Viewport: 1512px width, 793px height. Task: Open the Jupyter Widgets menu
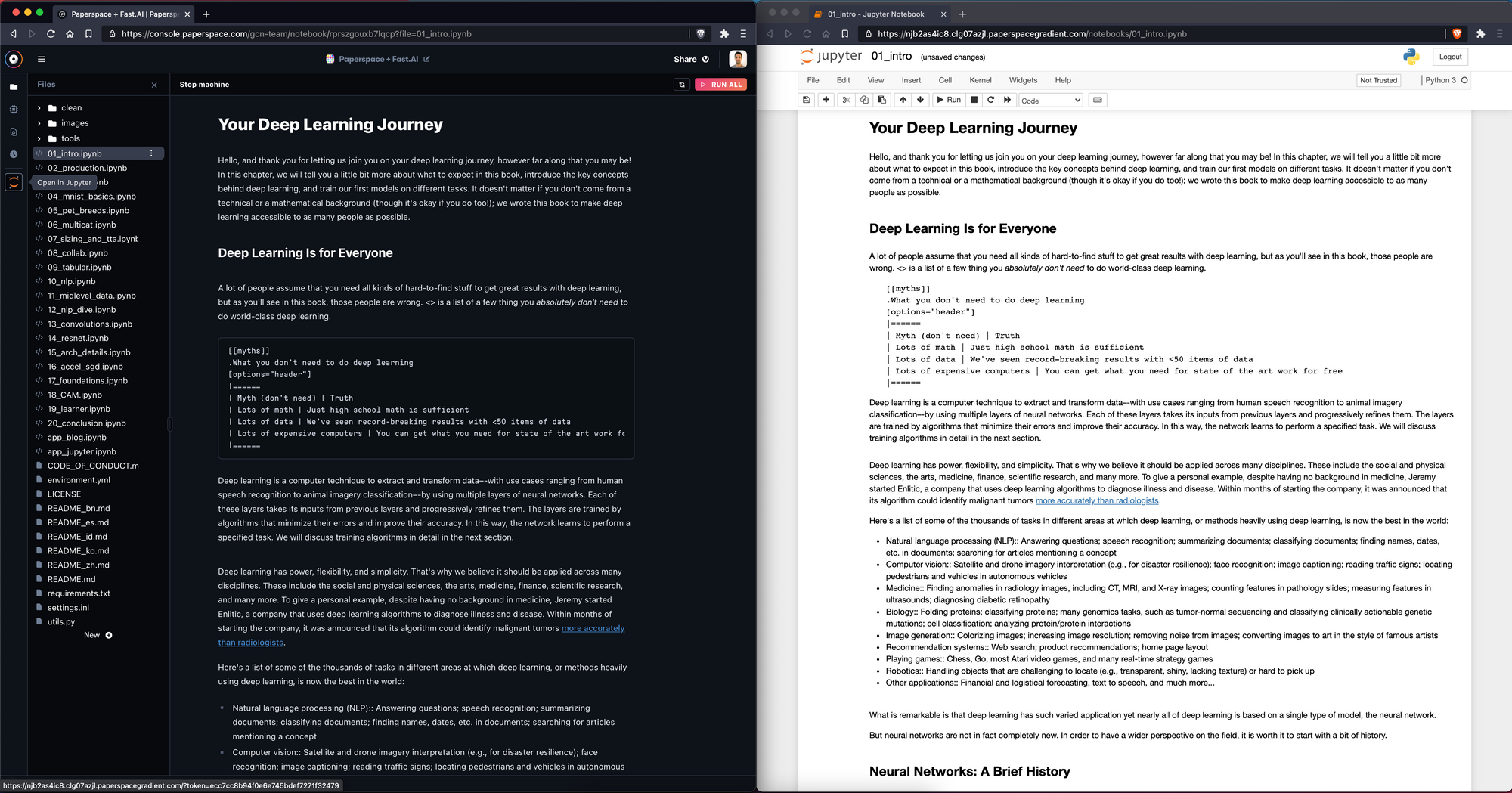(1023, 80)
